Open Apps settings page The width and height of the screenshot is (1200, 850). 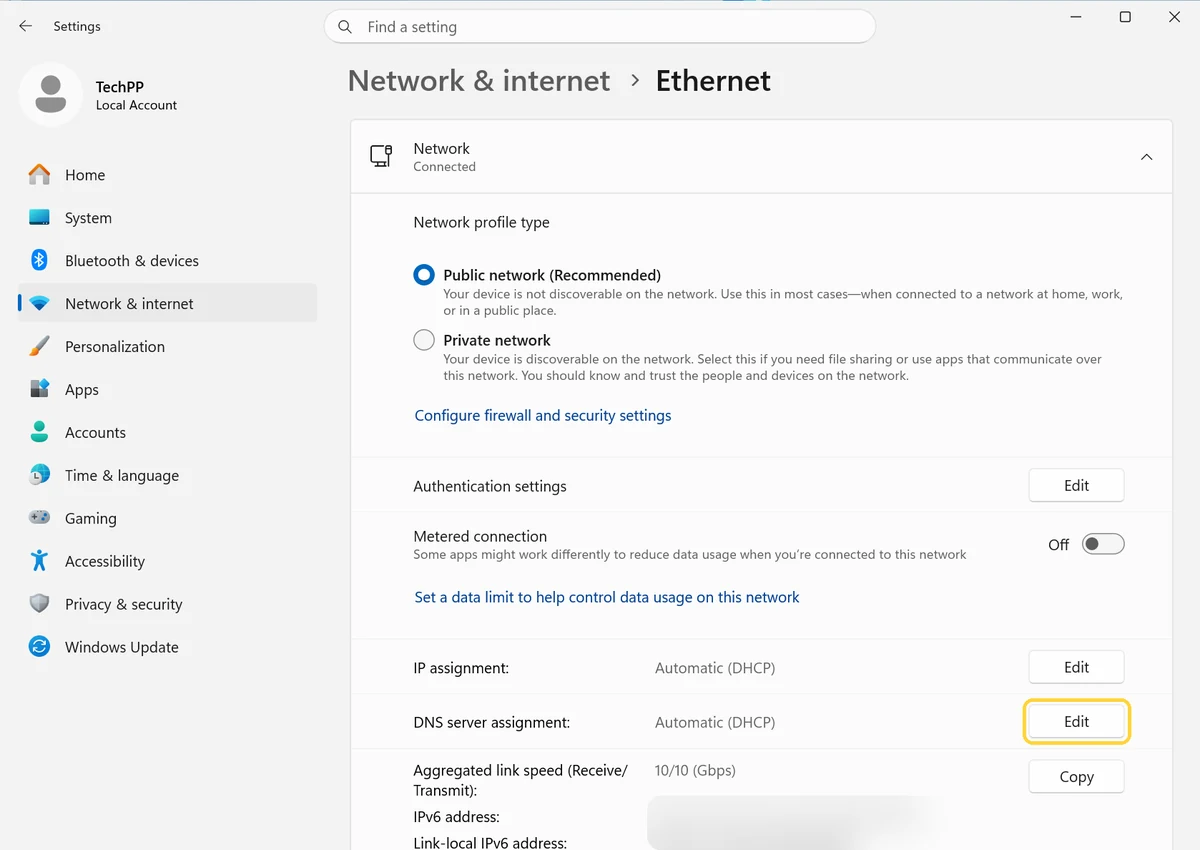coord(167,390)
